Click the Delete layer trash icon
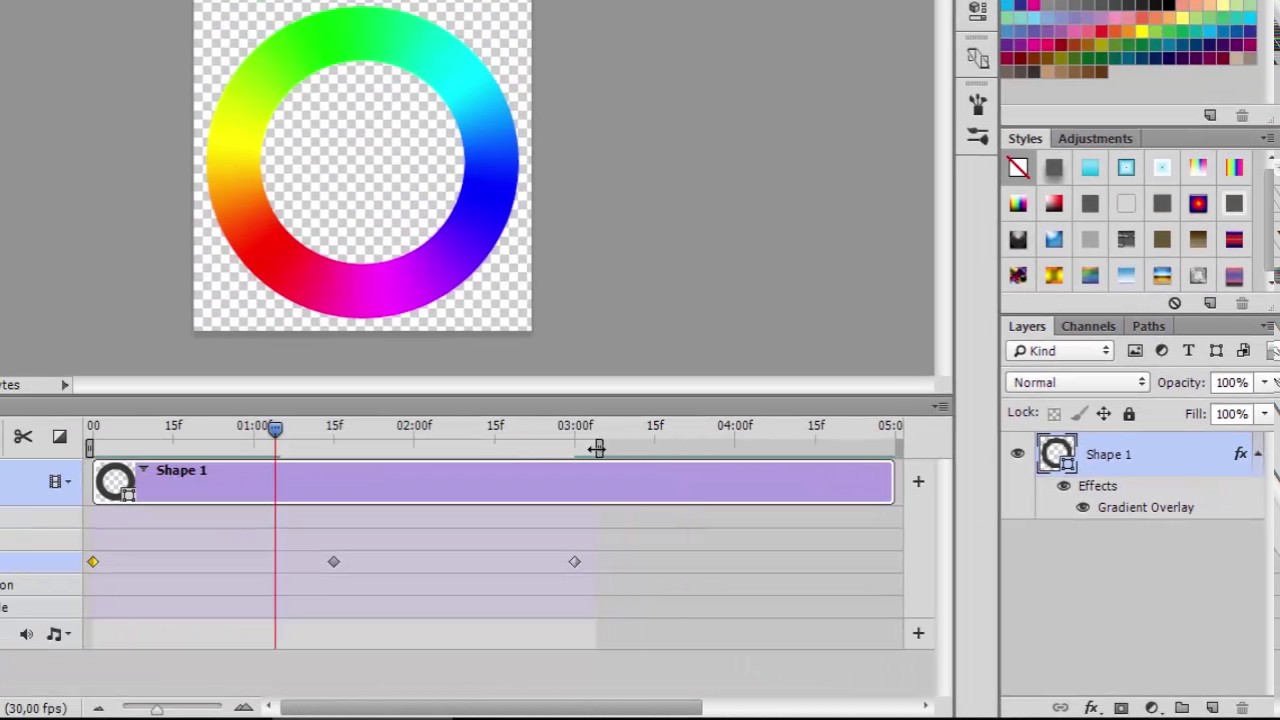The height and width of the screenshot is (720, 1280). point(1242,708)
